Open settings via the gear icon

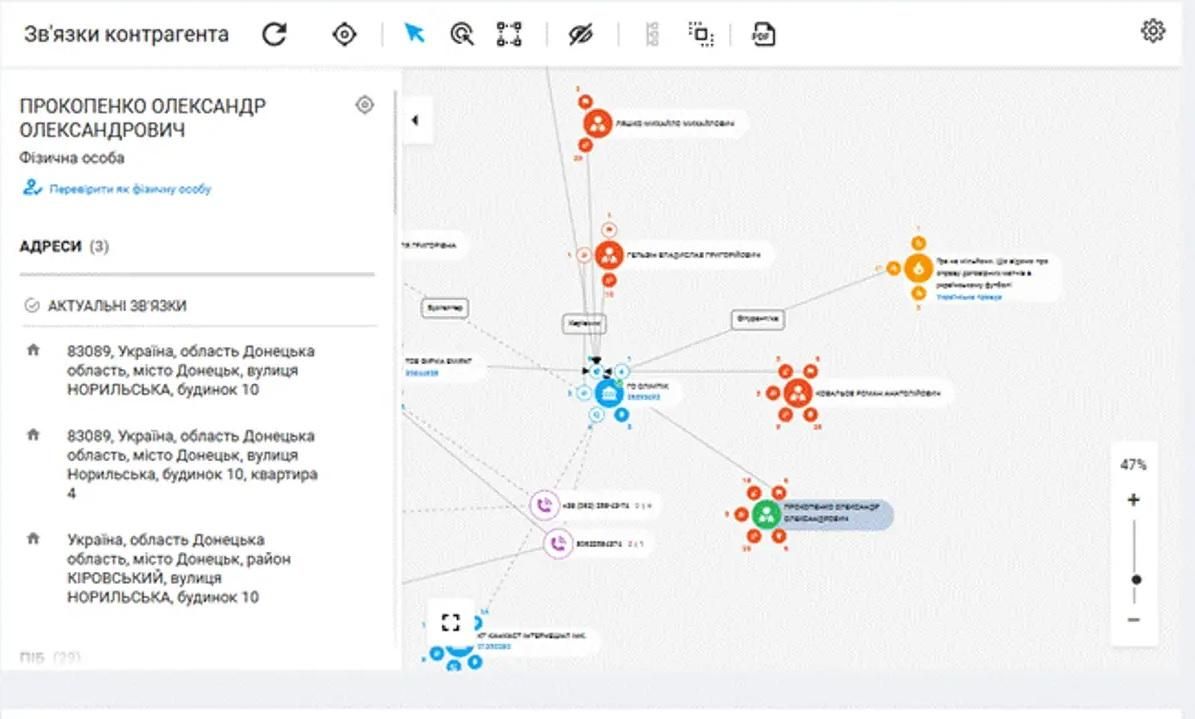(1153, 31)
